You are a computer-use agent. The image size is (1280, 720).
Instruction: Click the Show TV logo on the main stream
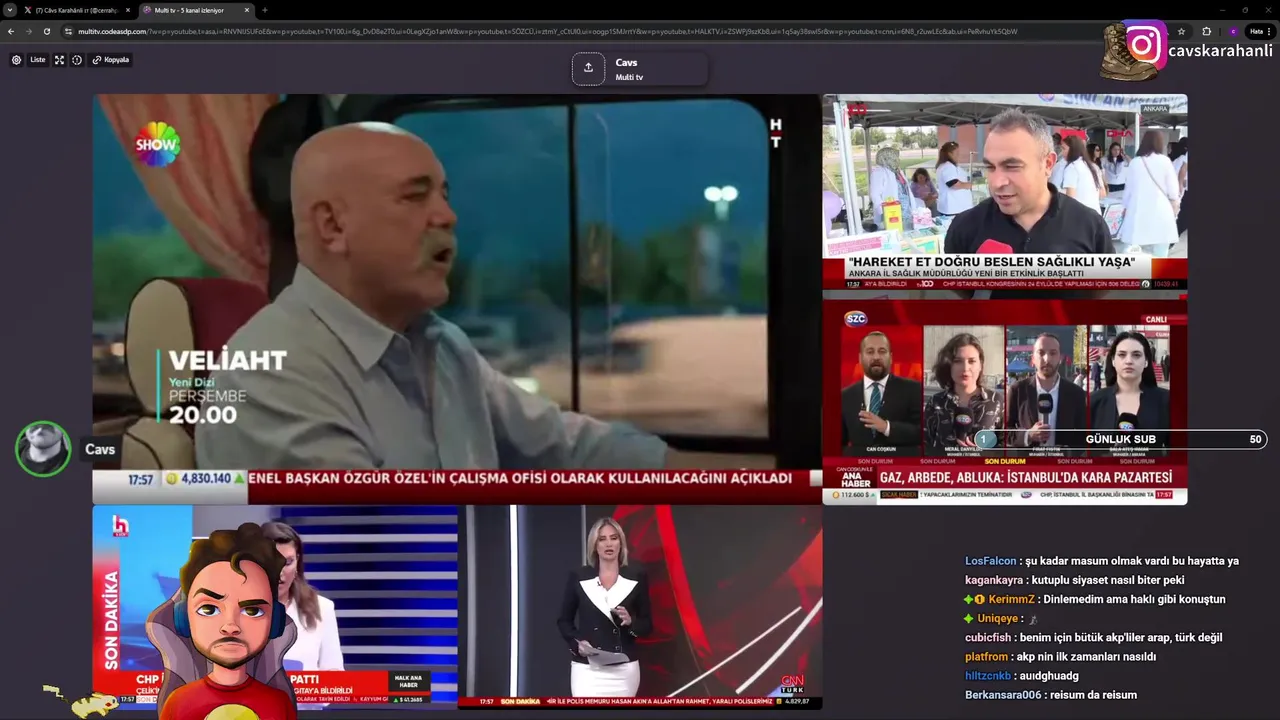157,144
